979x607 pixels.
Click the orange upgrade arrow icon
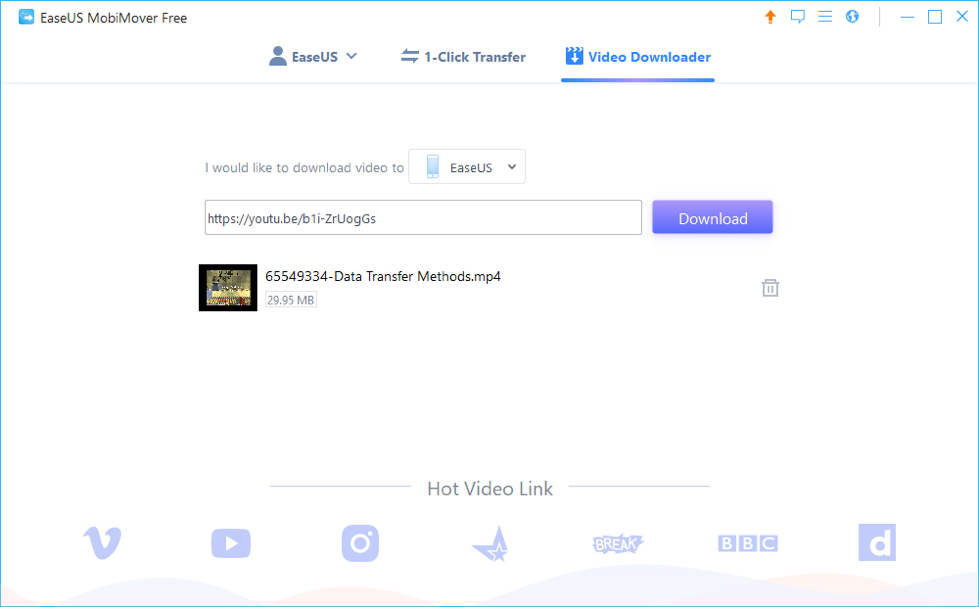tap(770, 17)
